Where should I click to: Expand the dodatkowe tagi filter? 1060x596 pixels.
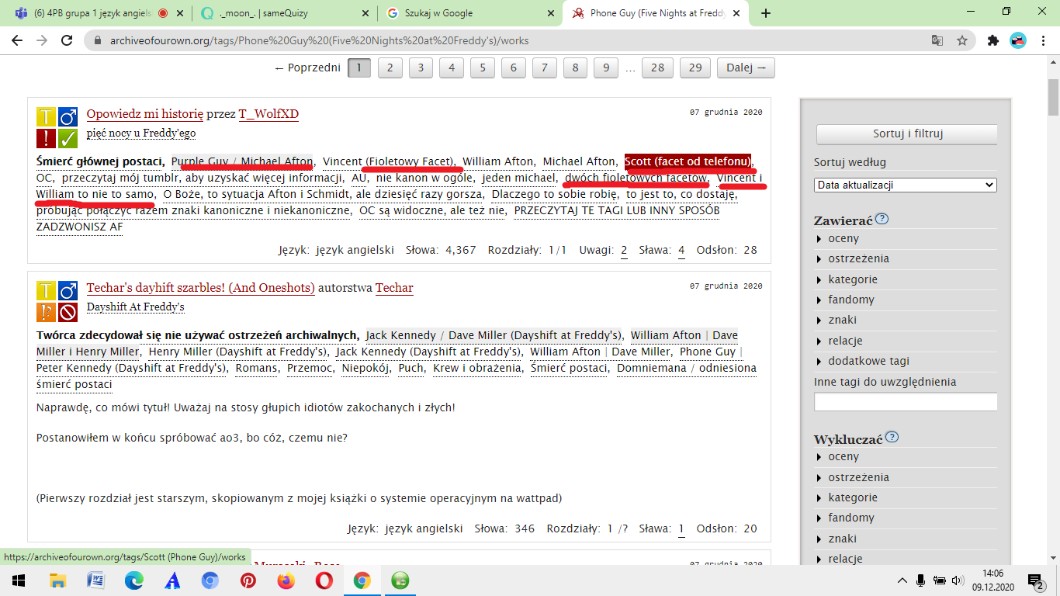867,361
